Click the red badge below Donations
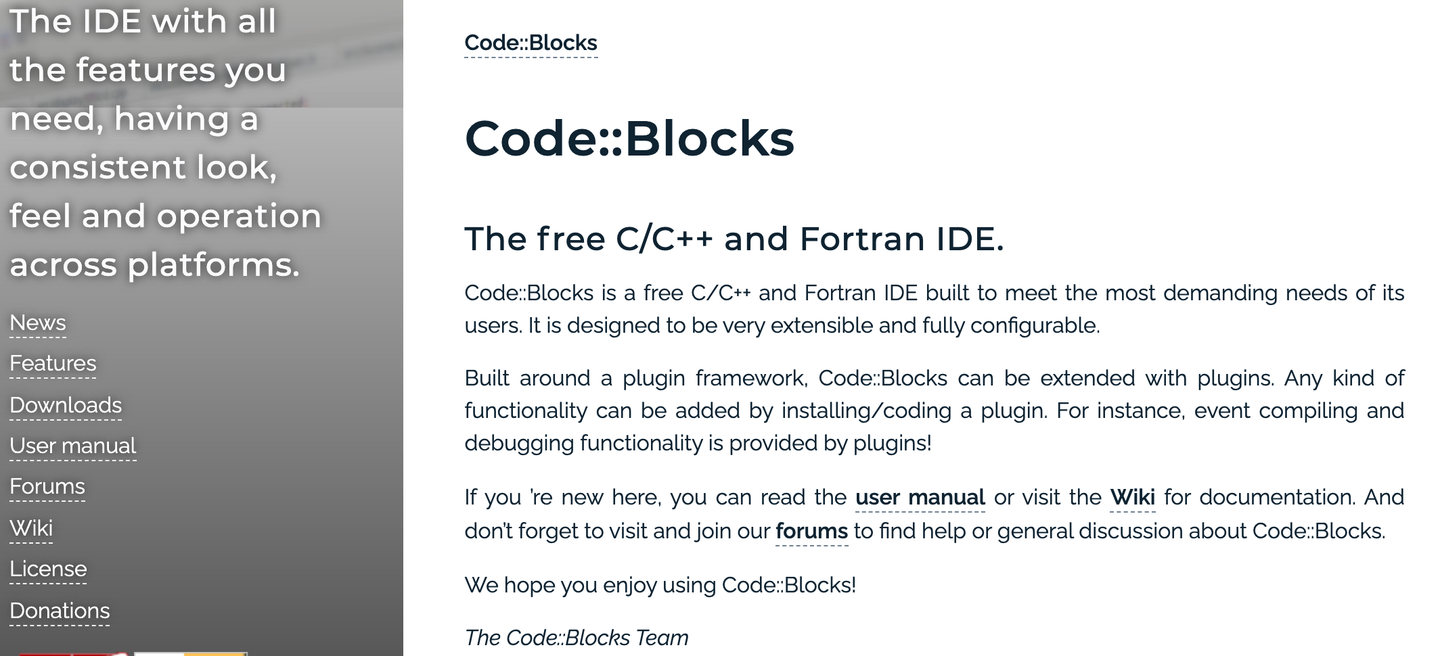 pyautogui.click(x=73, y=652)
